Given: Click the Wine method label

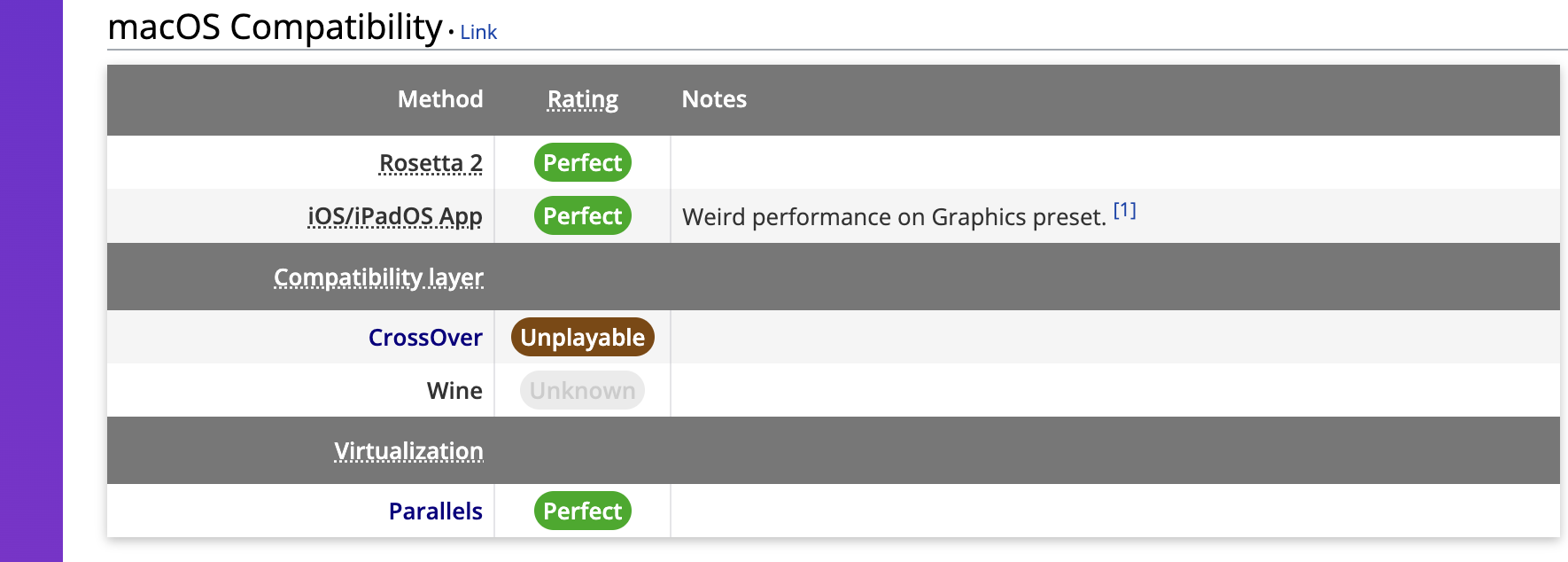Looking at the screenshot, I should [454, 391].
